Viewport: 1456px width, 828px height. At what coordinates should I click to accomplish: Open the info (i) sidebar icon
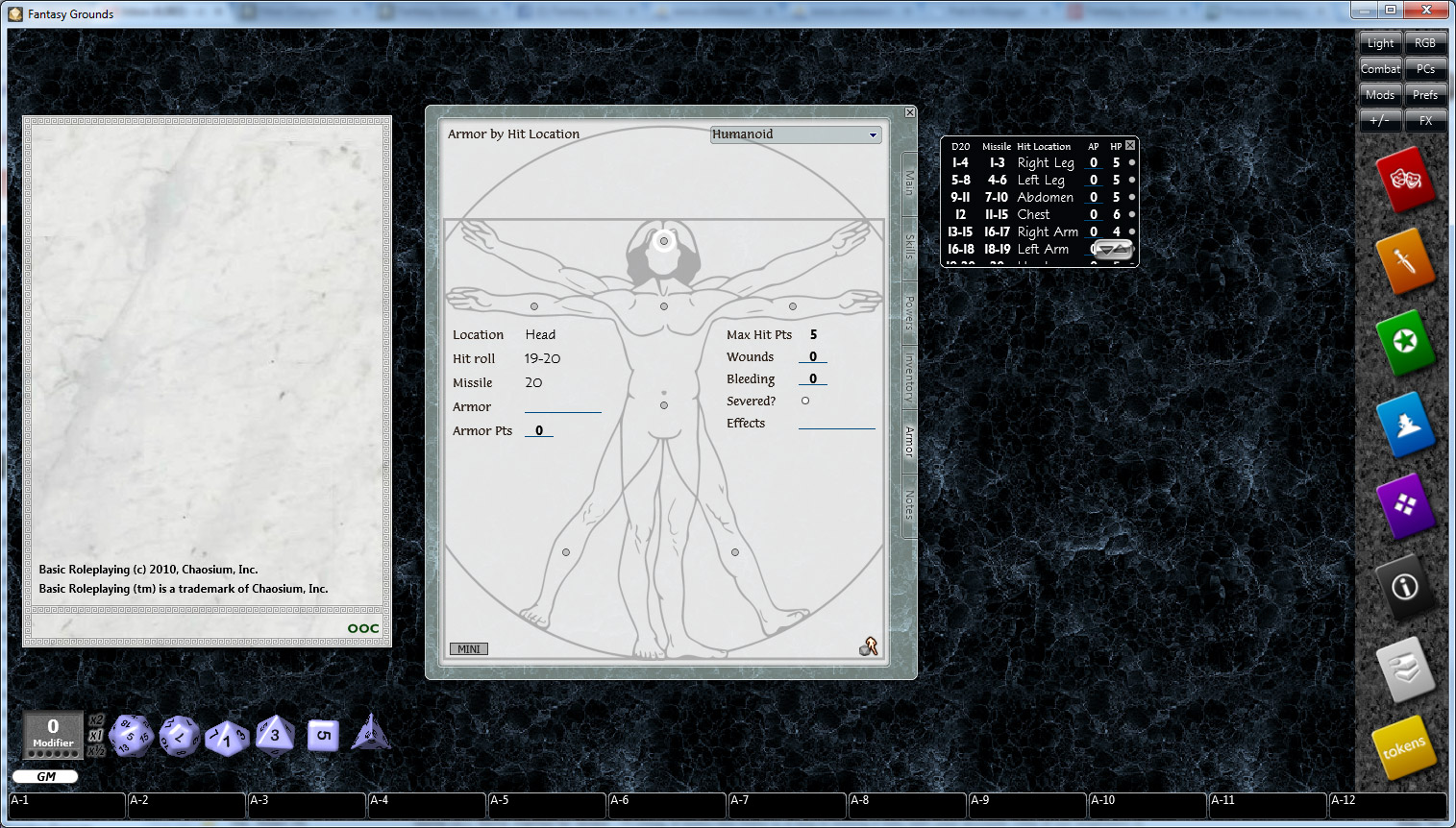[1406, 588]
